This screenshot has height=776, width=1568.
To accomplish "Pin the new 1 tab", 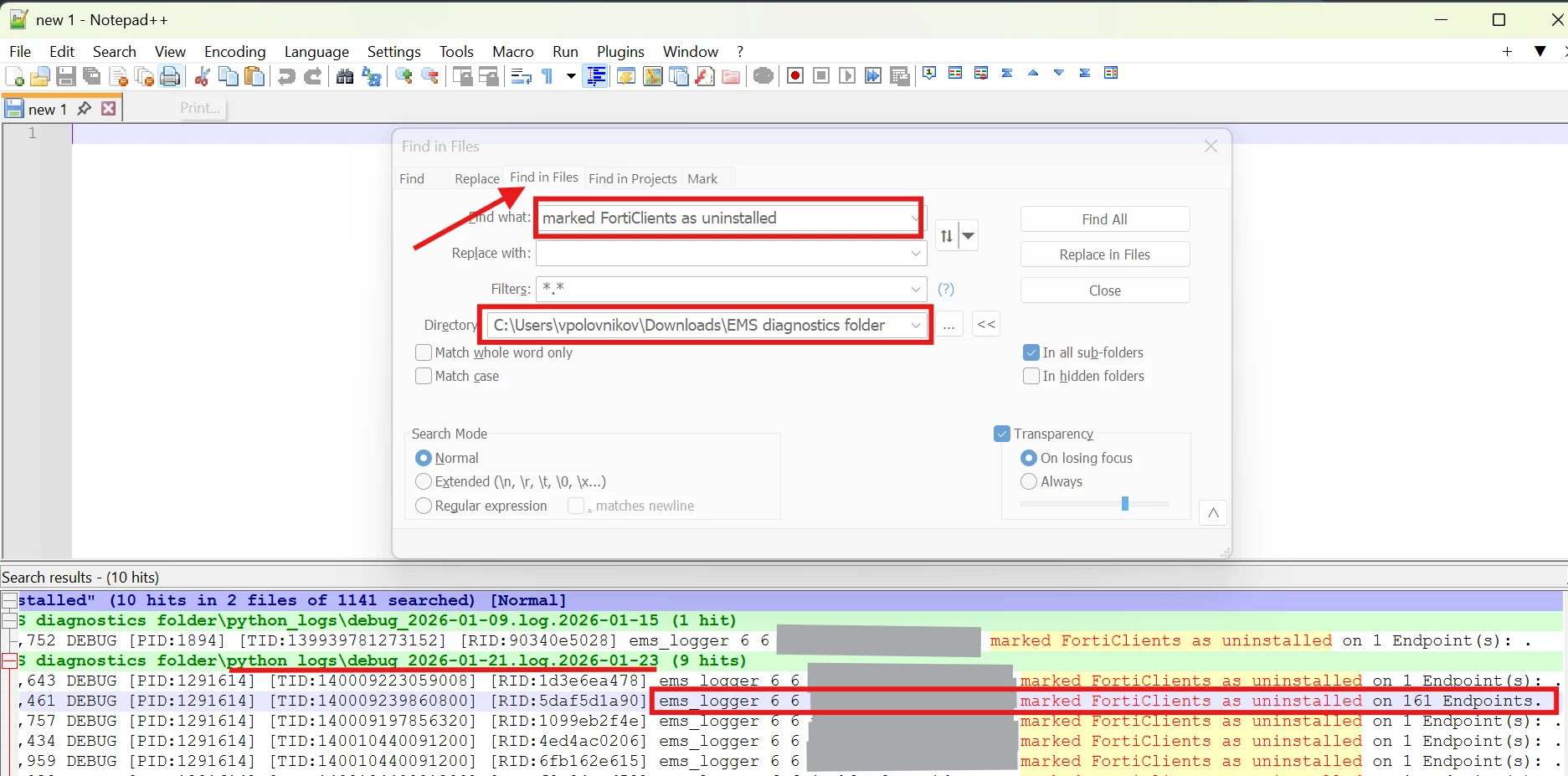I will coord(84,109).
